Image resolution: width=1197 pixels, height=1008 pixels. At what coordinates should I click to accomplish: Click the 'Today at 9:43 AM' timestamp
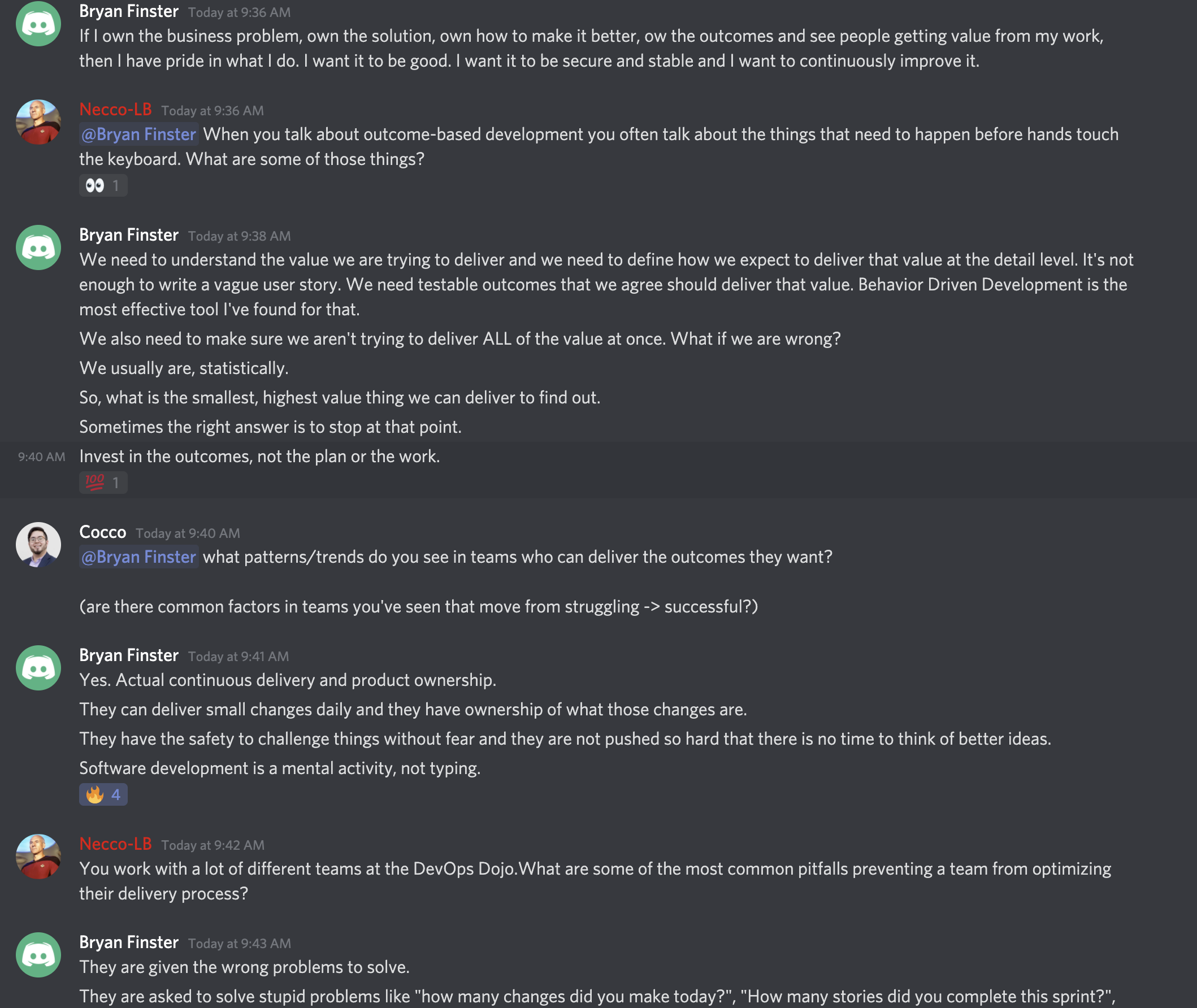239,944
